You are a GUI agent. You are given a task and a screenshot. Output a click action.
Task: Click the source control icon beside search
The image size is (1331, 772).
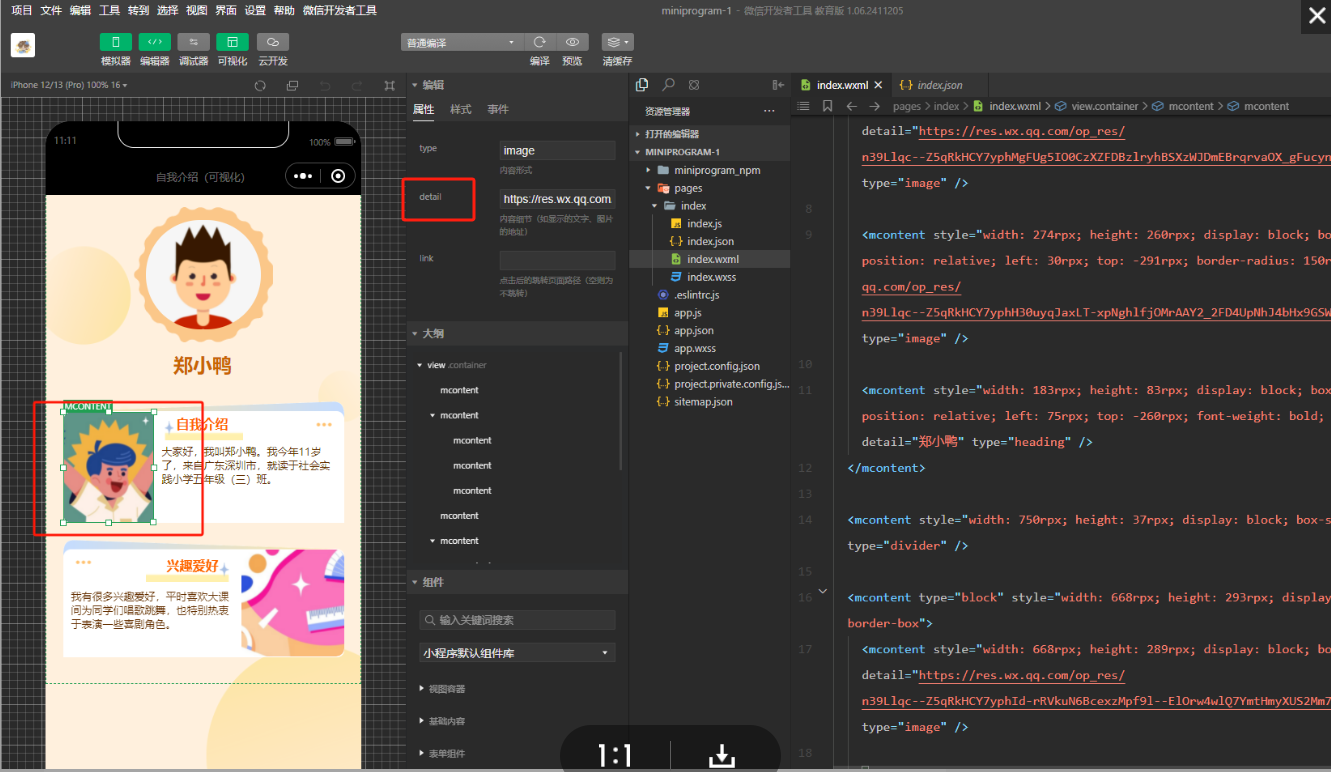(x=694, y=85)
